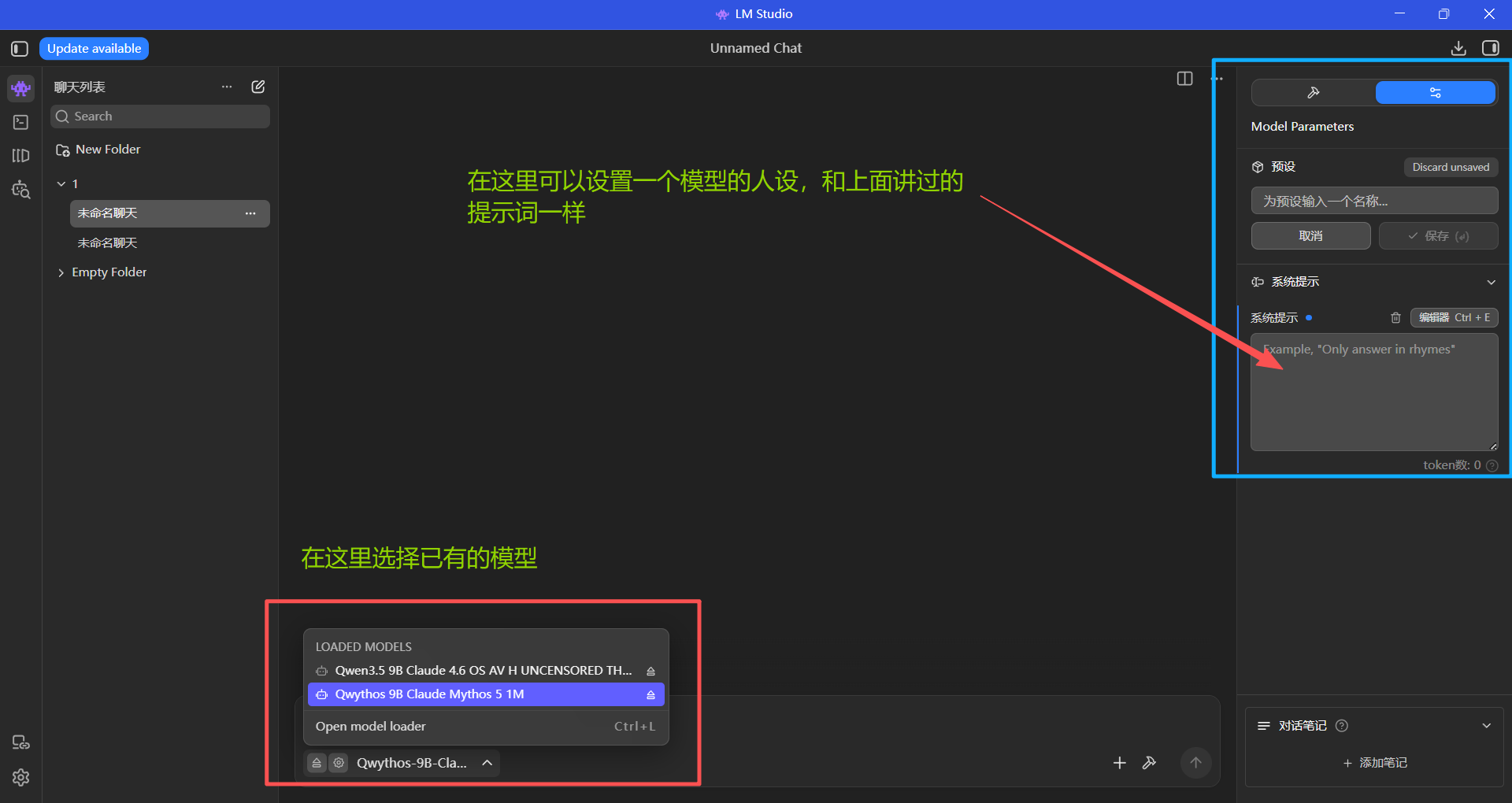
Task: Switch to the tools/integrations tab
Action: coord(1314,93)
